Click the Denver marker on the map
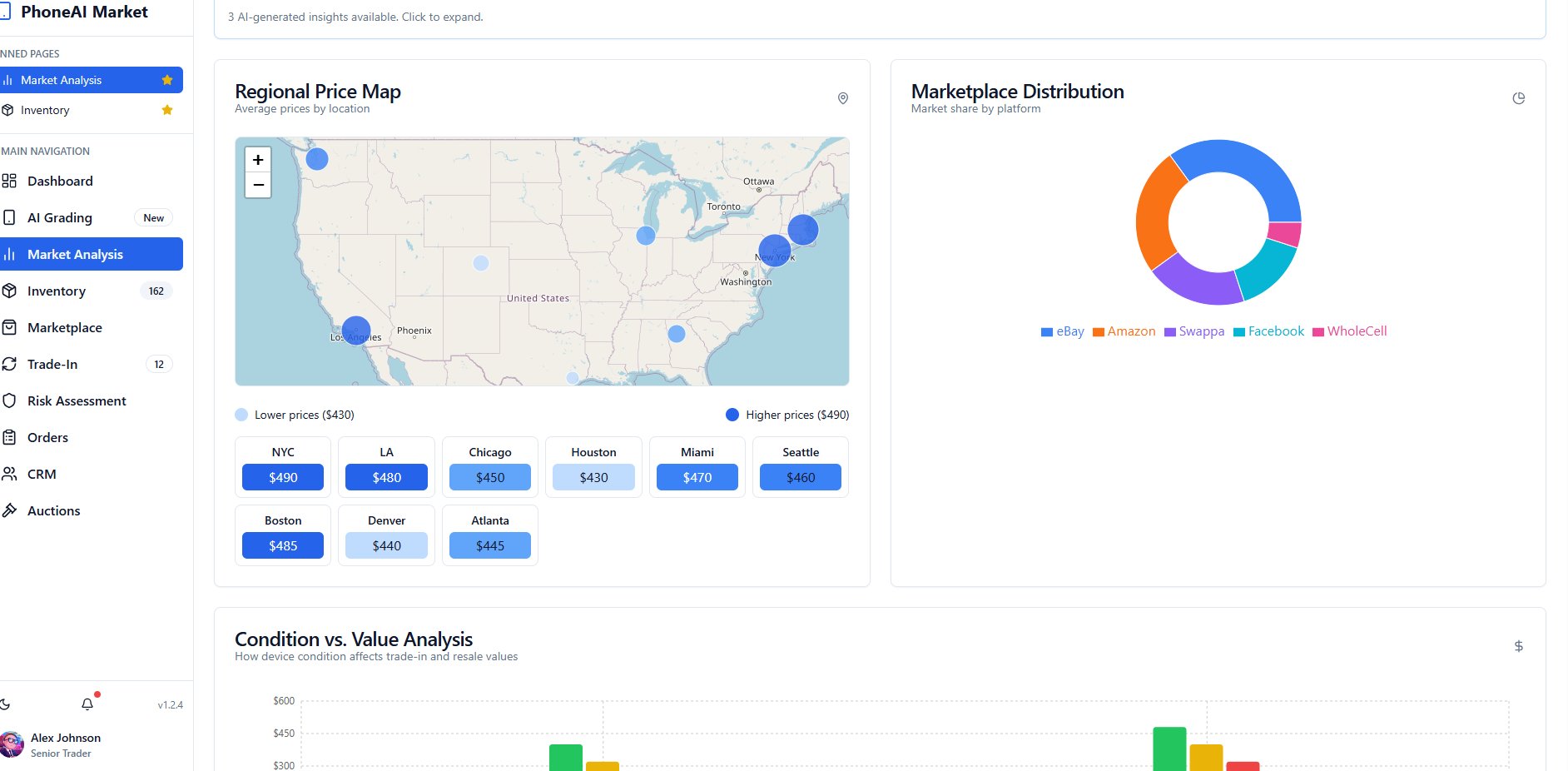This screenshot has height=771, width=1568. click(481, 263)
